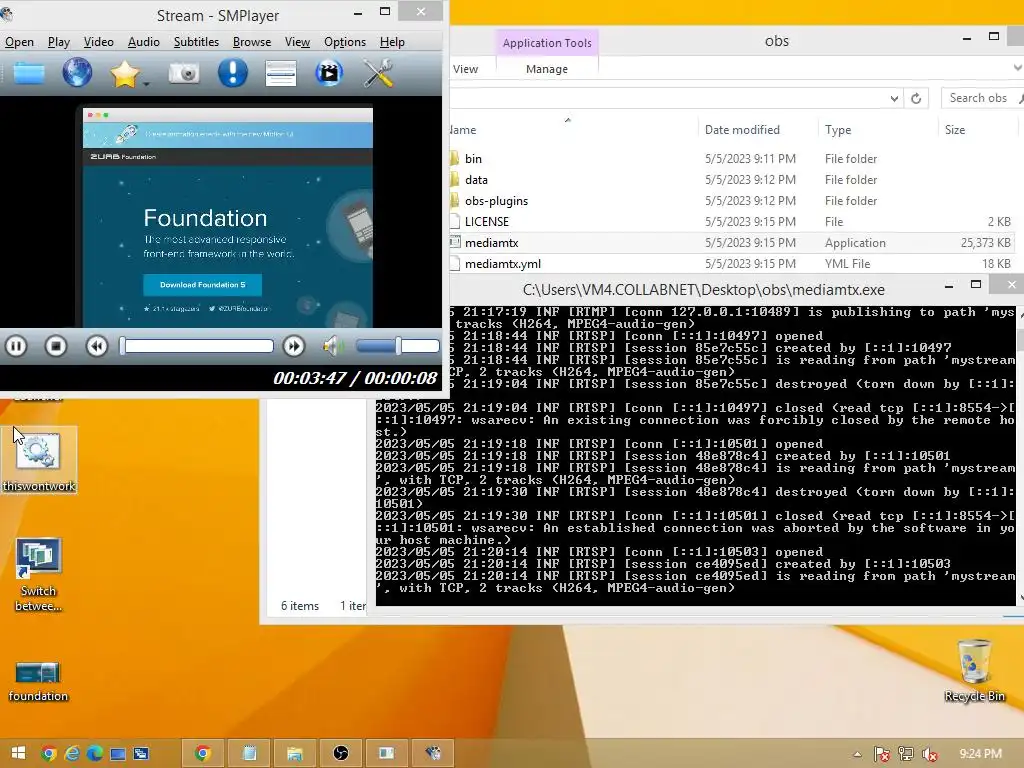The width and height of the screenshot is (1024, 768).
Task: Show file information with the blue exclamation icon
Action: click(x=232, y=72)
